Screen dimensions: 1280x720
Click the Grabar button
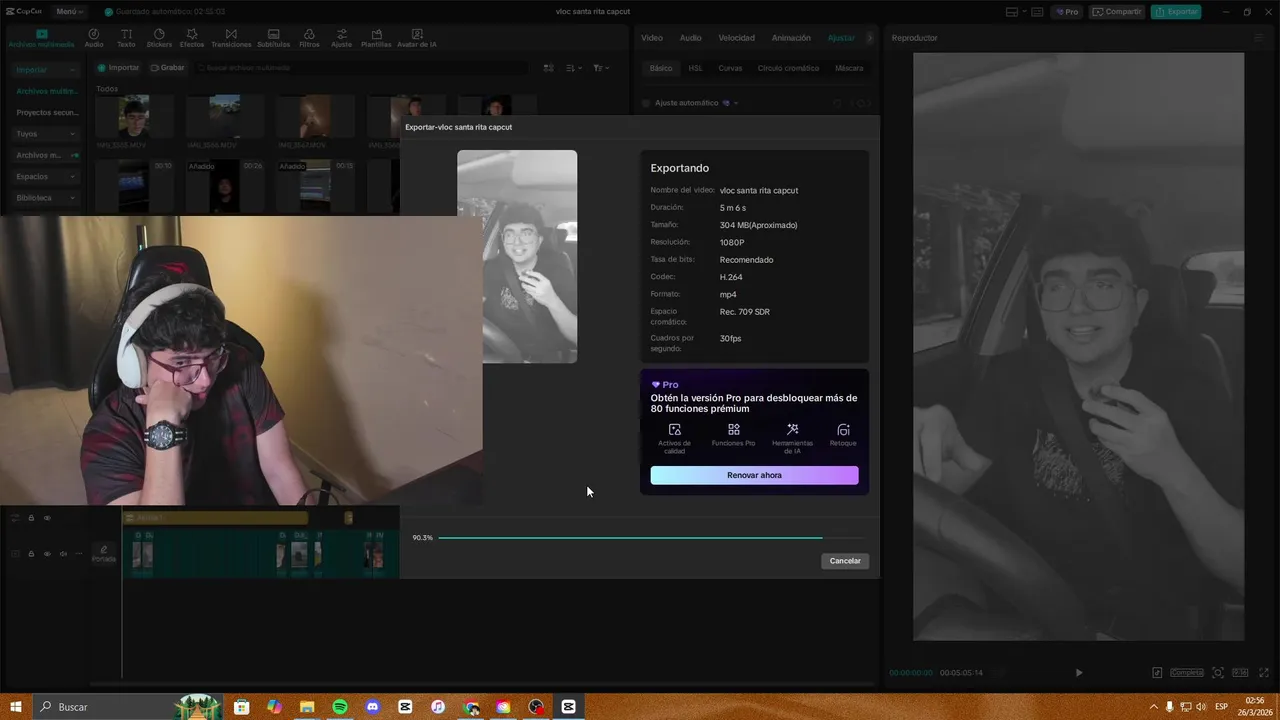pyautogui.click(x=167, y=68)
